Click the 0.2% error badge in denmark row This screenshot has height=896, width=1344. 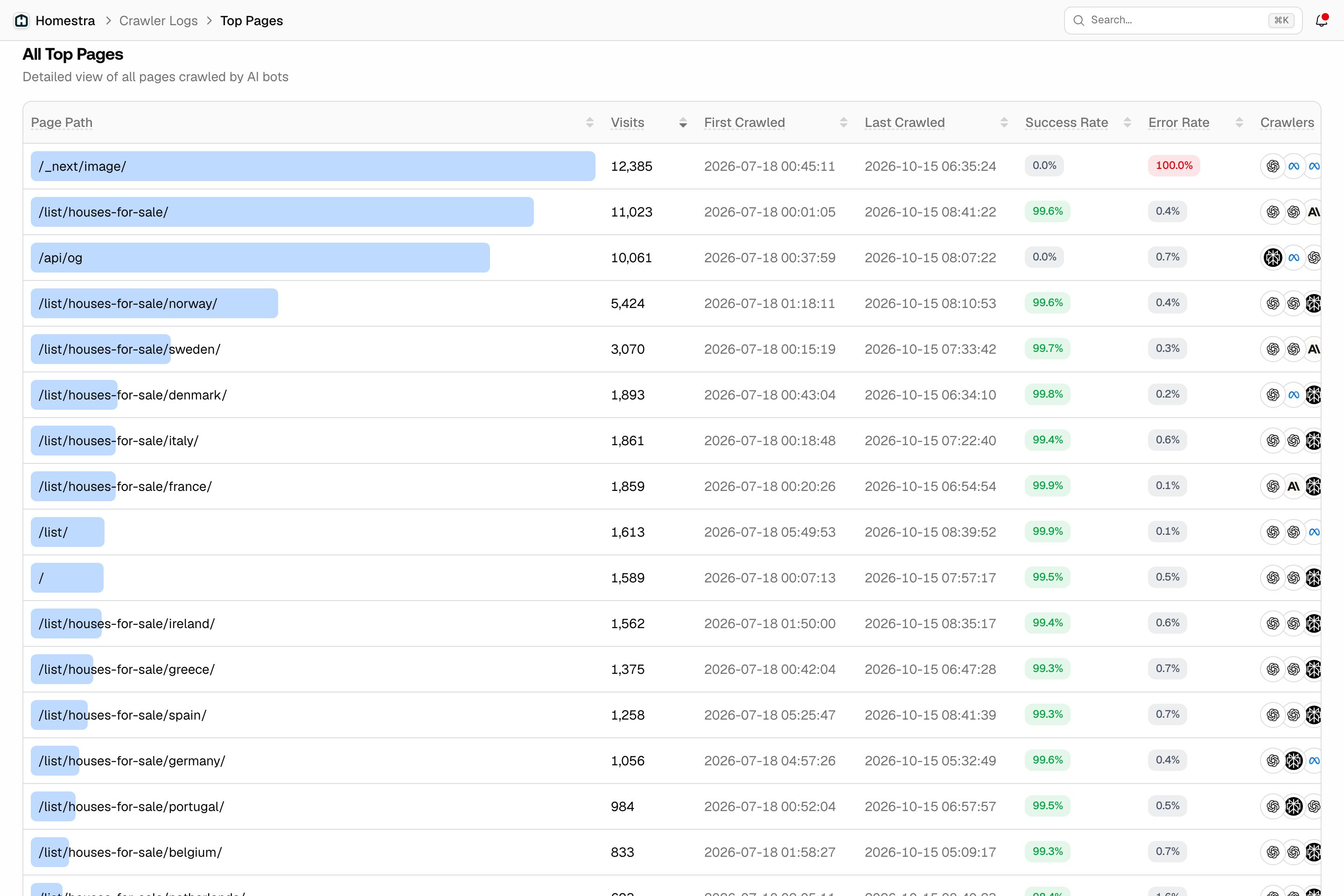(x=1168, y=394)
